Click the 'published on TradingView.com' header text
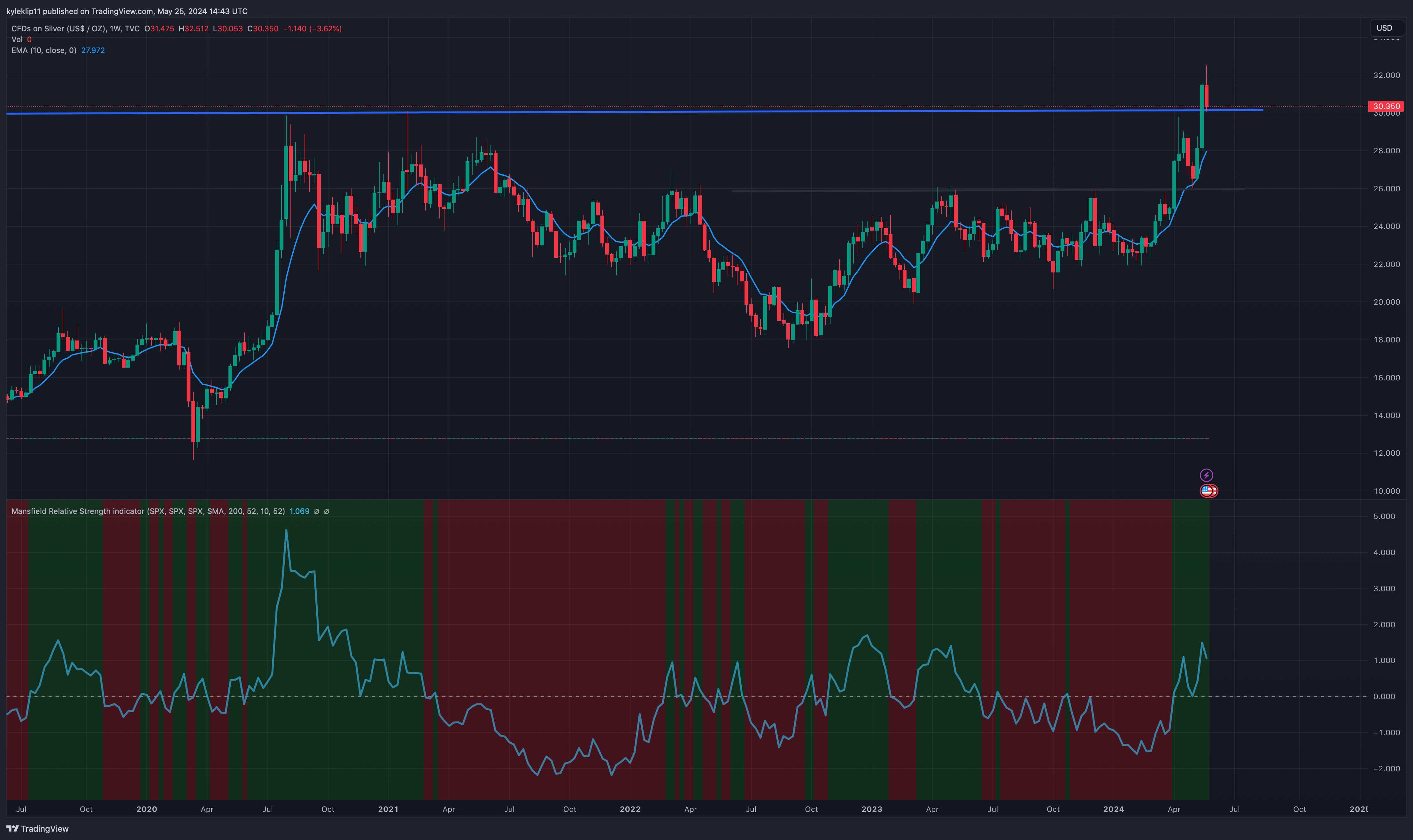This screenshot has width=1413, height=840. 97,11
